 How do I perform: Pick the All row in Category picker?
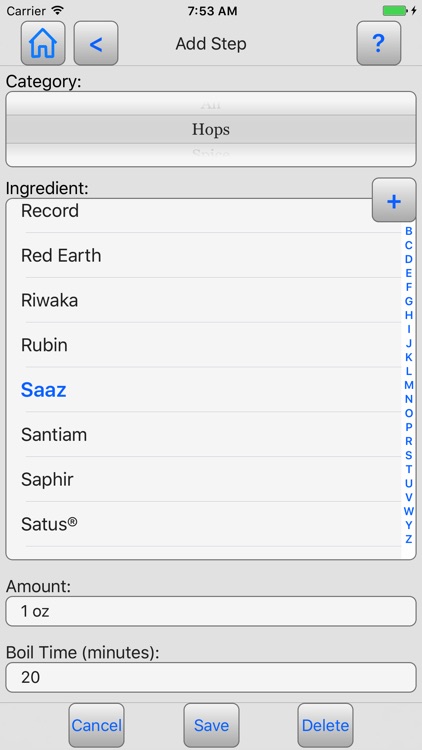211,104
